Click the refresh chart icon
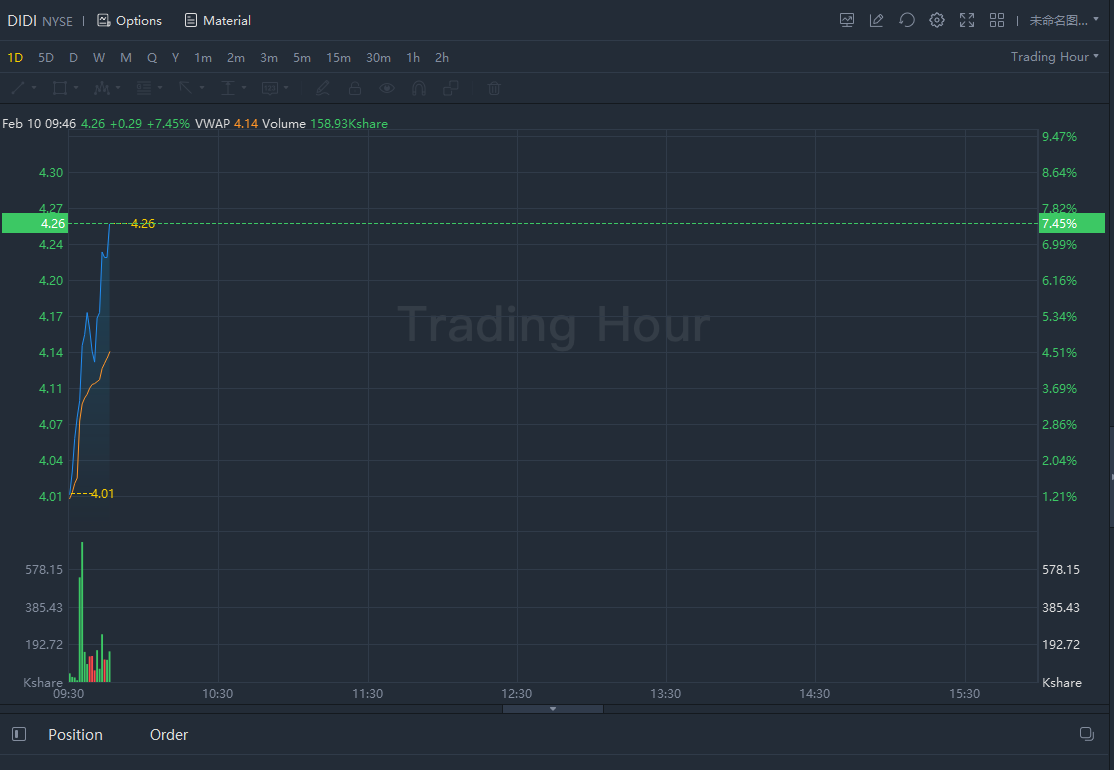The width and height of the screenshot is (1114, 770). (x=907, y=21)
